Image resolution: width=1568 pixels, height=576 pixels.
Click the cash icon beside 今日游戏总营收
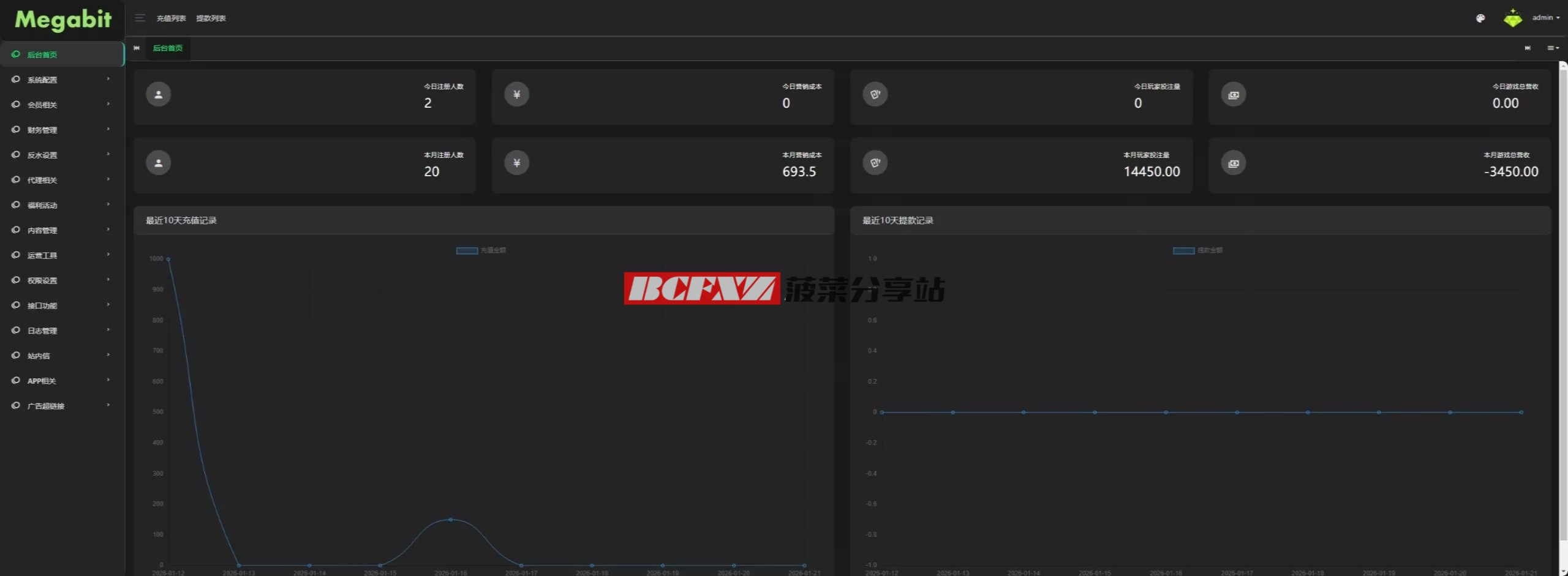click(x=1233, y=95)
